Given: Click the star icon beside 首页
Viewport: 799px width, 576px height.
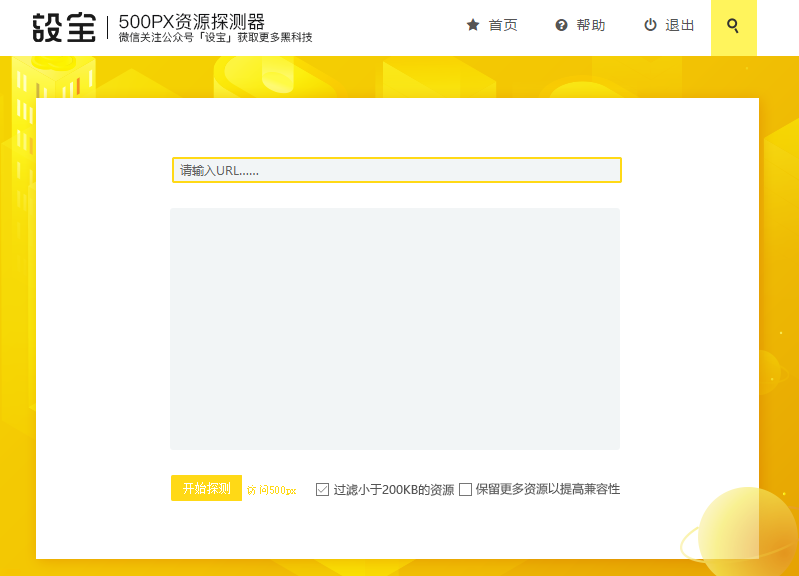Looking at the screenshot, I should [x=473, y=24].
